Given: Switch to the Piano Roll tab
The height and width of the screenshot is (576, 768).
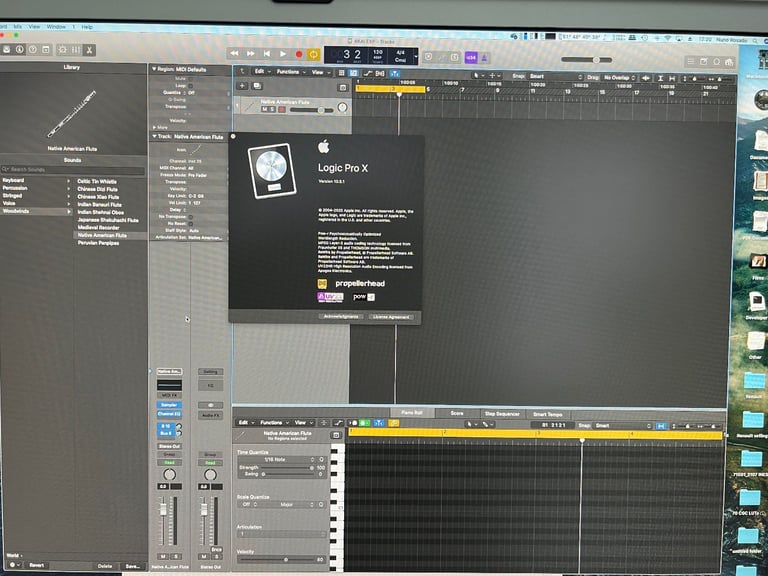Looking at the screenshot, I should 411,412.
